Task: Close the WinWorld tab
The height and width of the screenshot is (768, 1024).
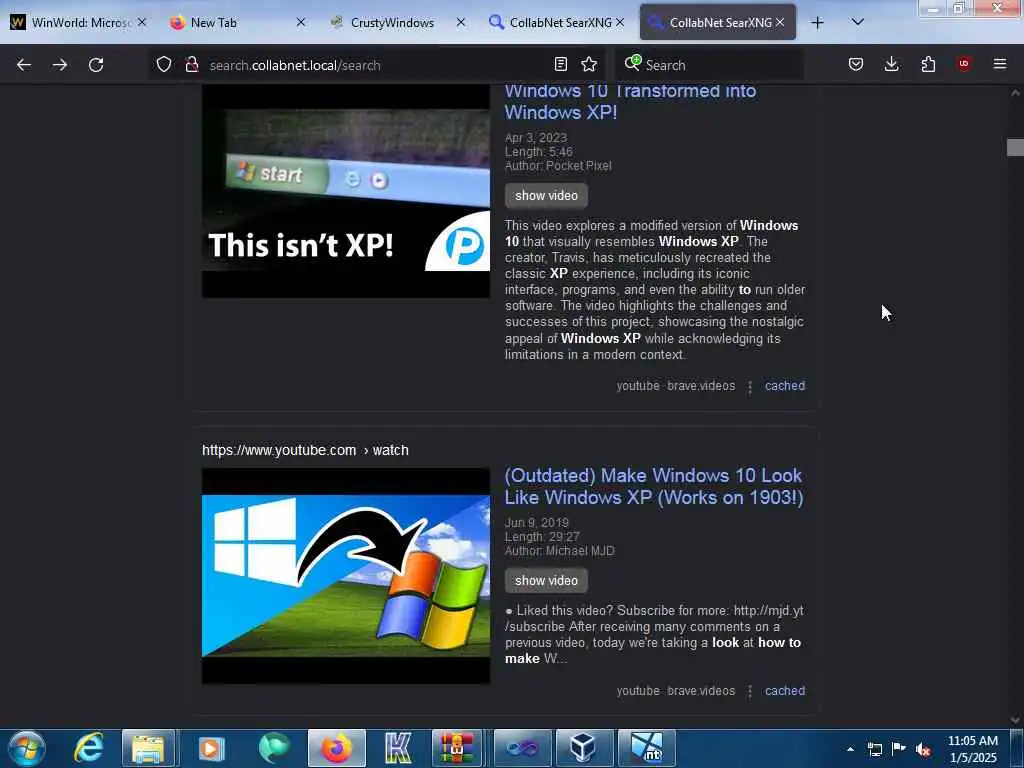Action: [x=142, y=23]
